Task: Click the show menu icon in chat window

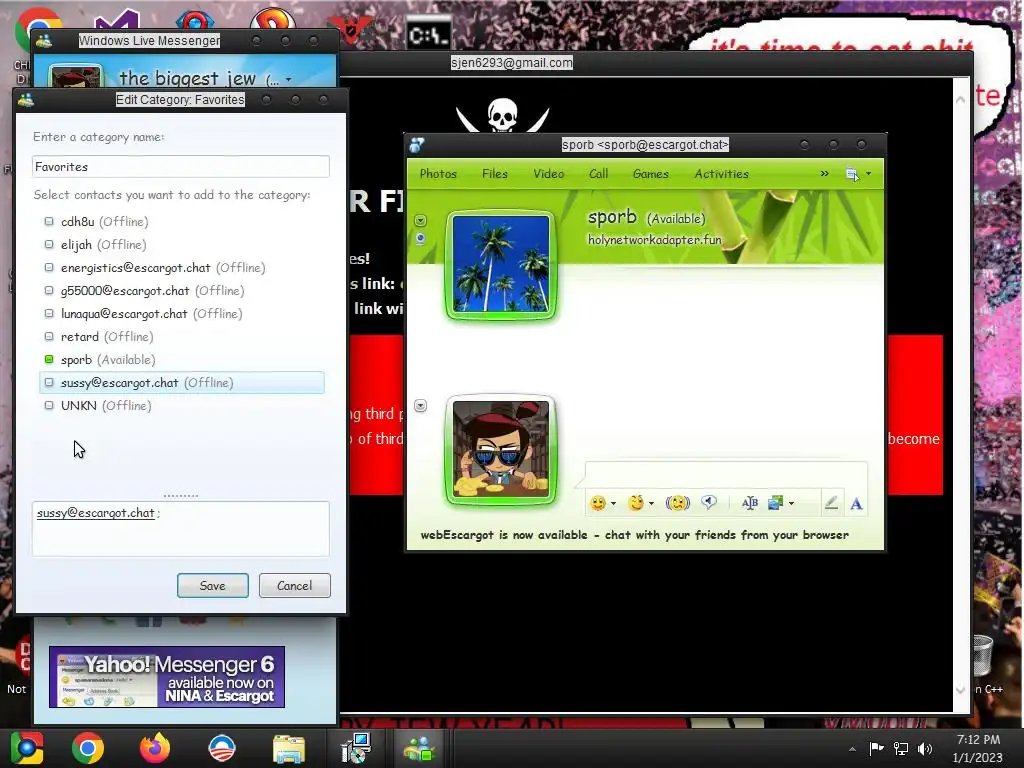Action: click(x=852, y=174)
